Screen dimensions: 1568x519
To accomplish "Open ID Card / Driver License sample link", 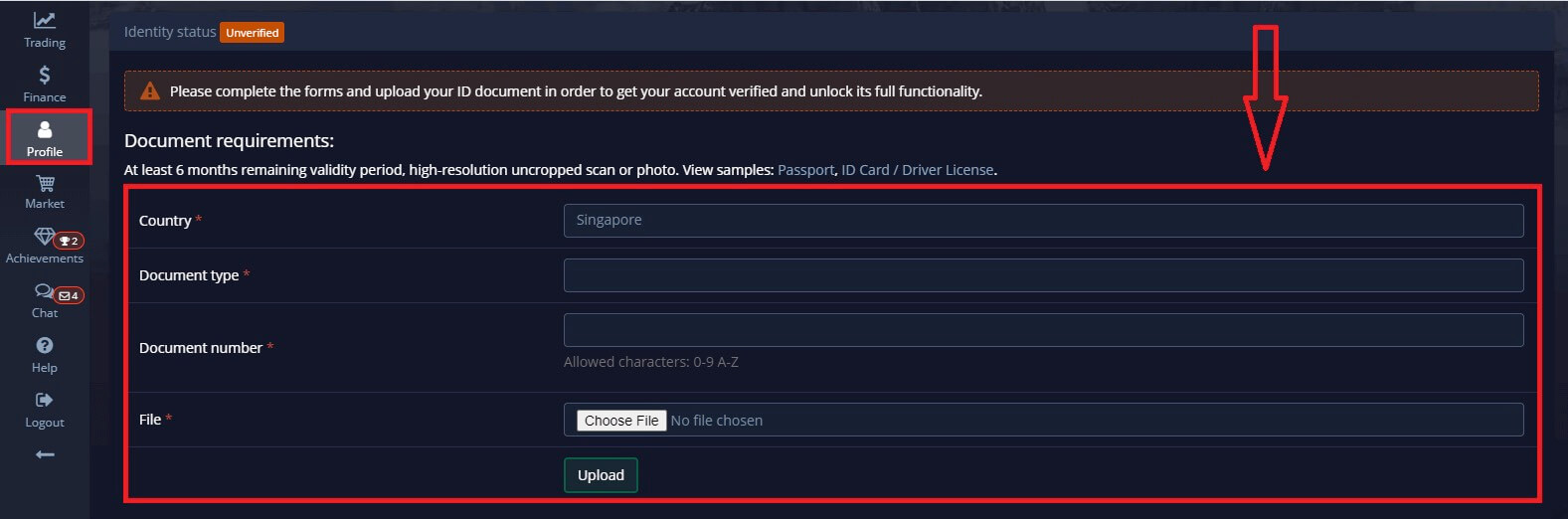I will 918,170.
